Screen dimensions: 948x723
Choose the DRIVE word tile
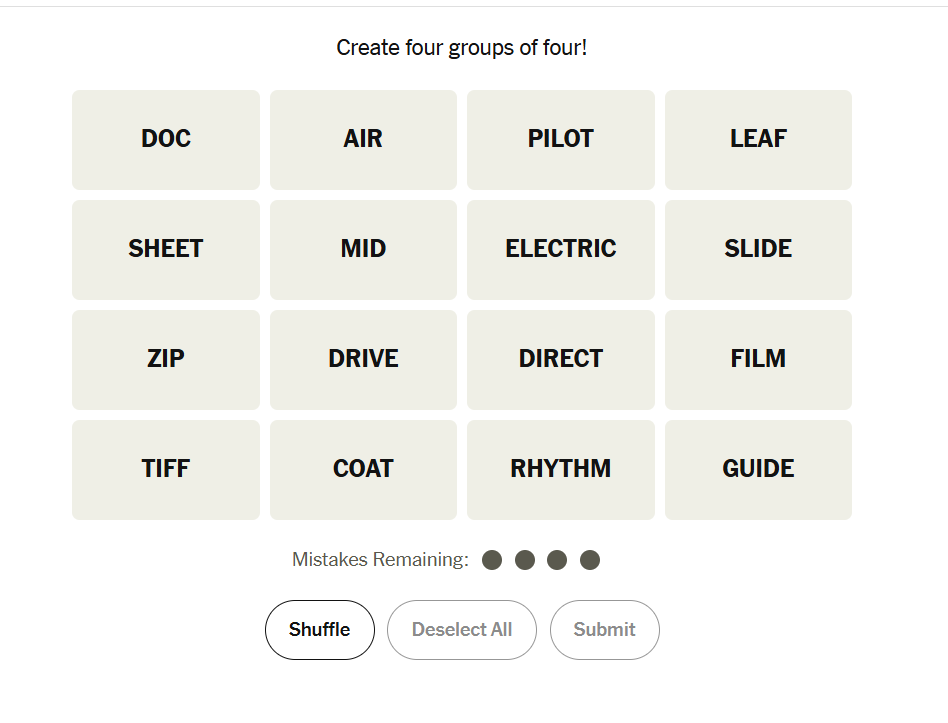coord(363,360)
